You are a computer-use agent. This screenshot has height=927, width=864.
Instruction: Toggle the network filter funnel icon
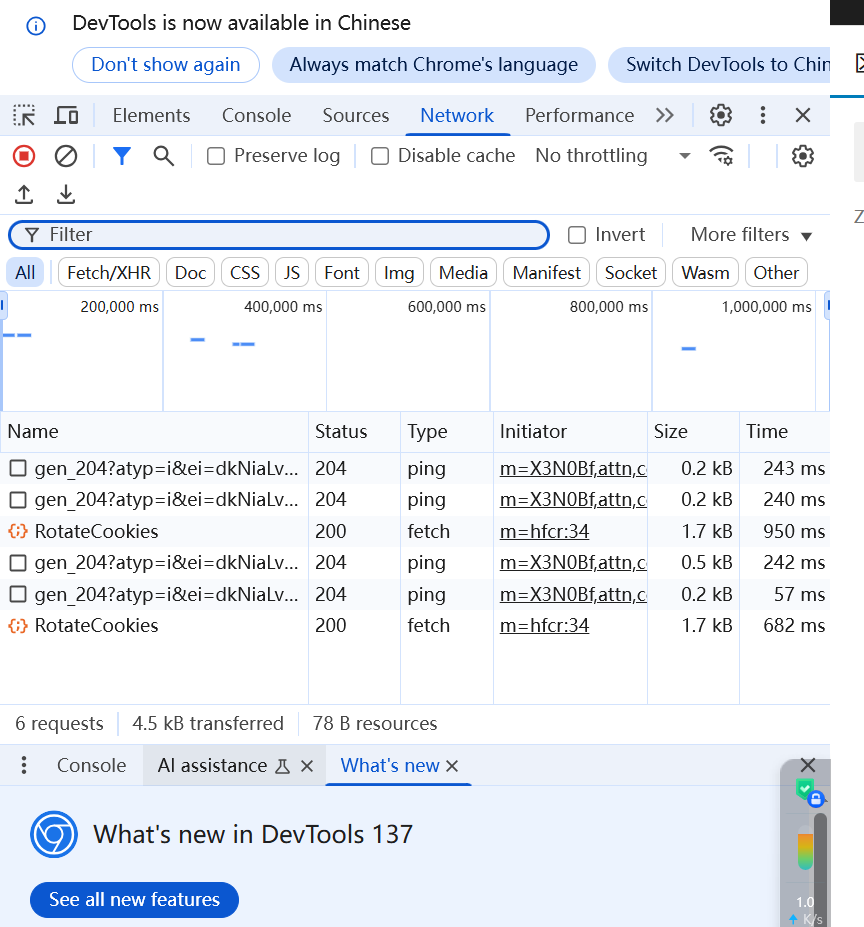click(122, 156)
